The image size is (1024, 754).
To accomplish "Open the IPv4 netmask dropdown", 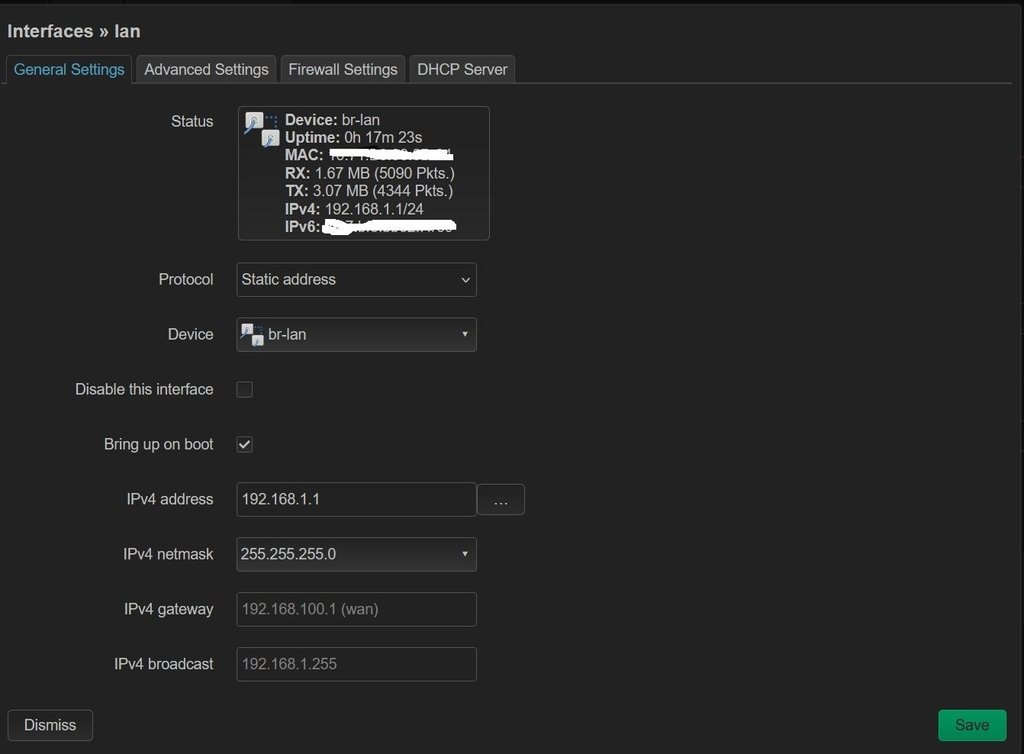I will pos(356,554).
